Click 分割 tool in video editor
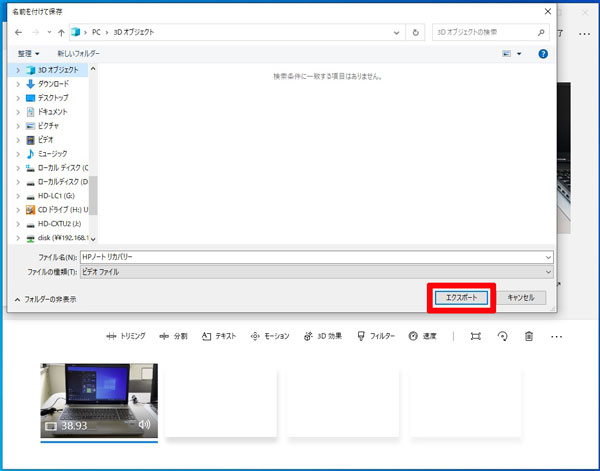The width and height of the screenshot is (600, 471). pos(173,336)
